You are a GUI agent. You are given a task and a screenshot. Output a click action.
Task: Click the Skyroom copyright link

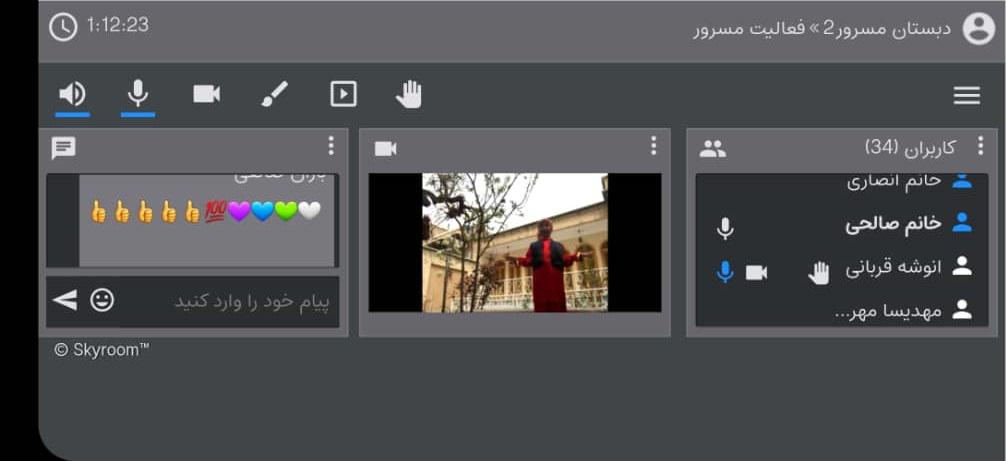[102, 350]
